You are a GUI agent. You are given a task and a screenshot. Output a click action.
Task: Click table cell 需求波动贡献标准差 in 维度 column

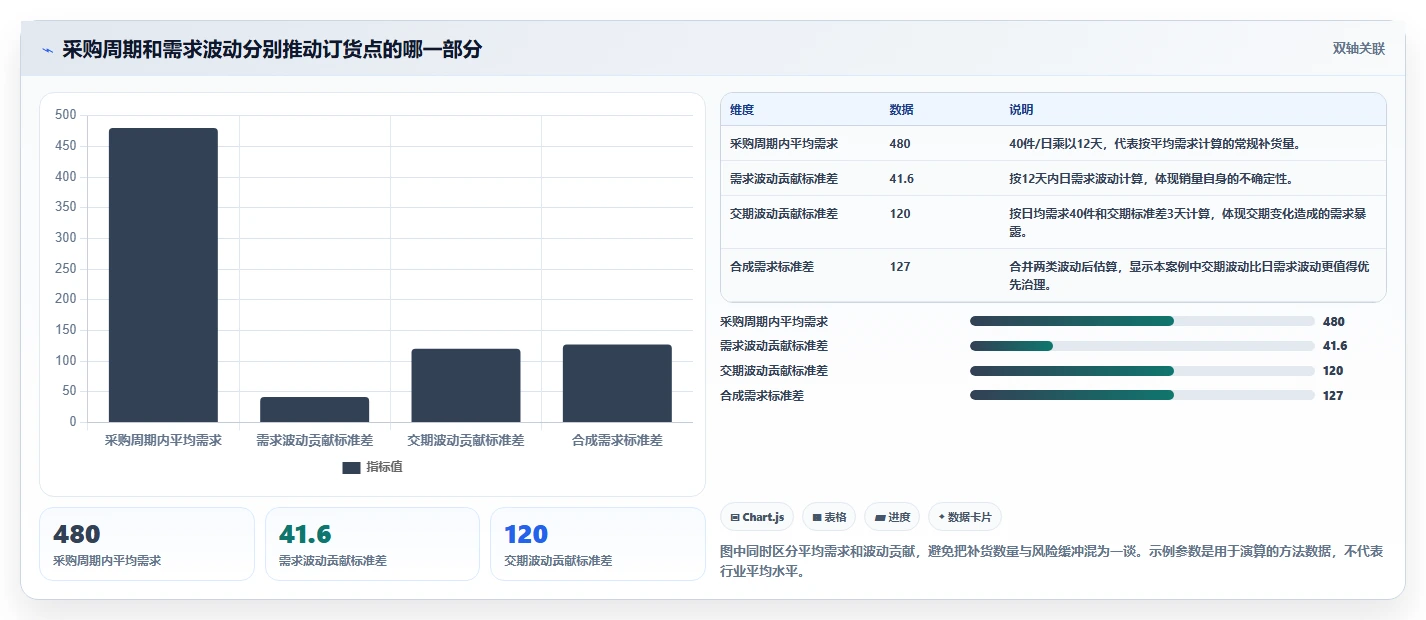[784, 179]
